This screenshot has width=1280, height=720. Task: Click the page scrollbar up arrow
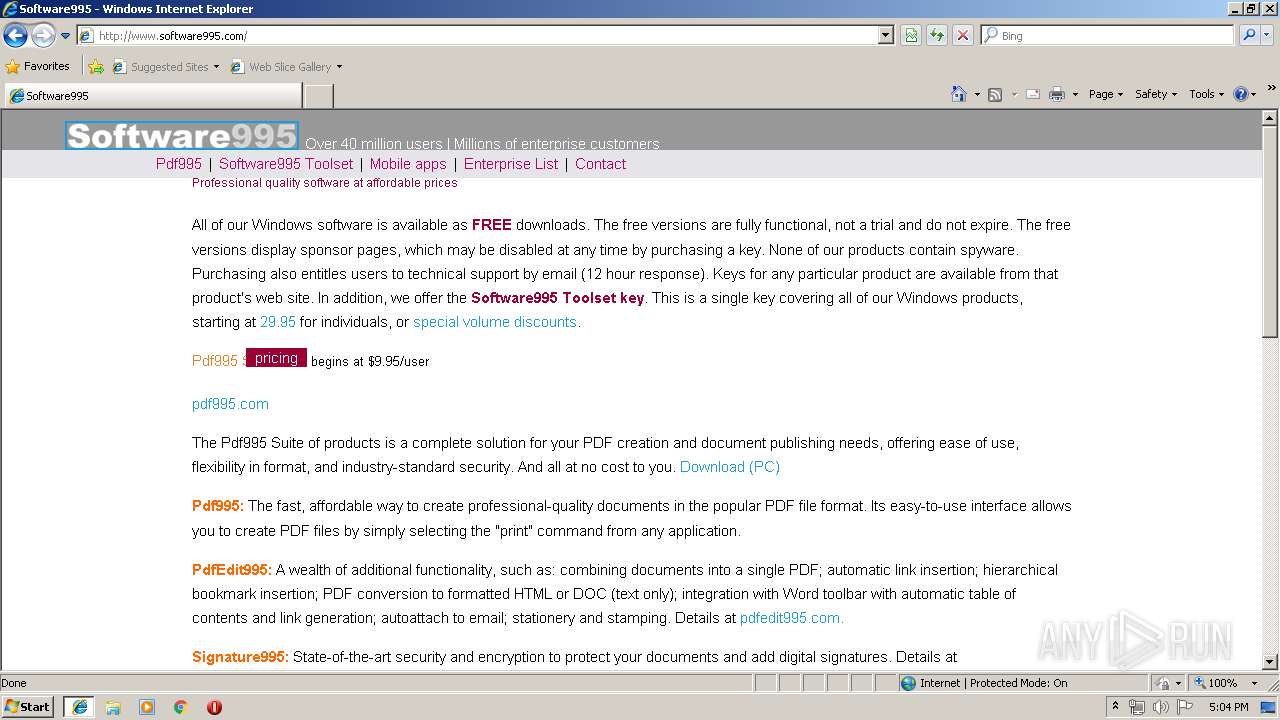pos(1270,118)
